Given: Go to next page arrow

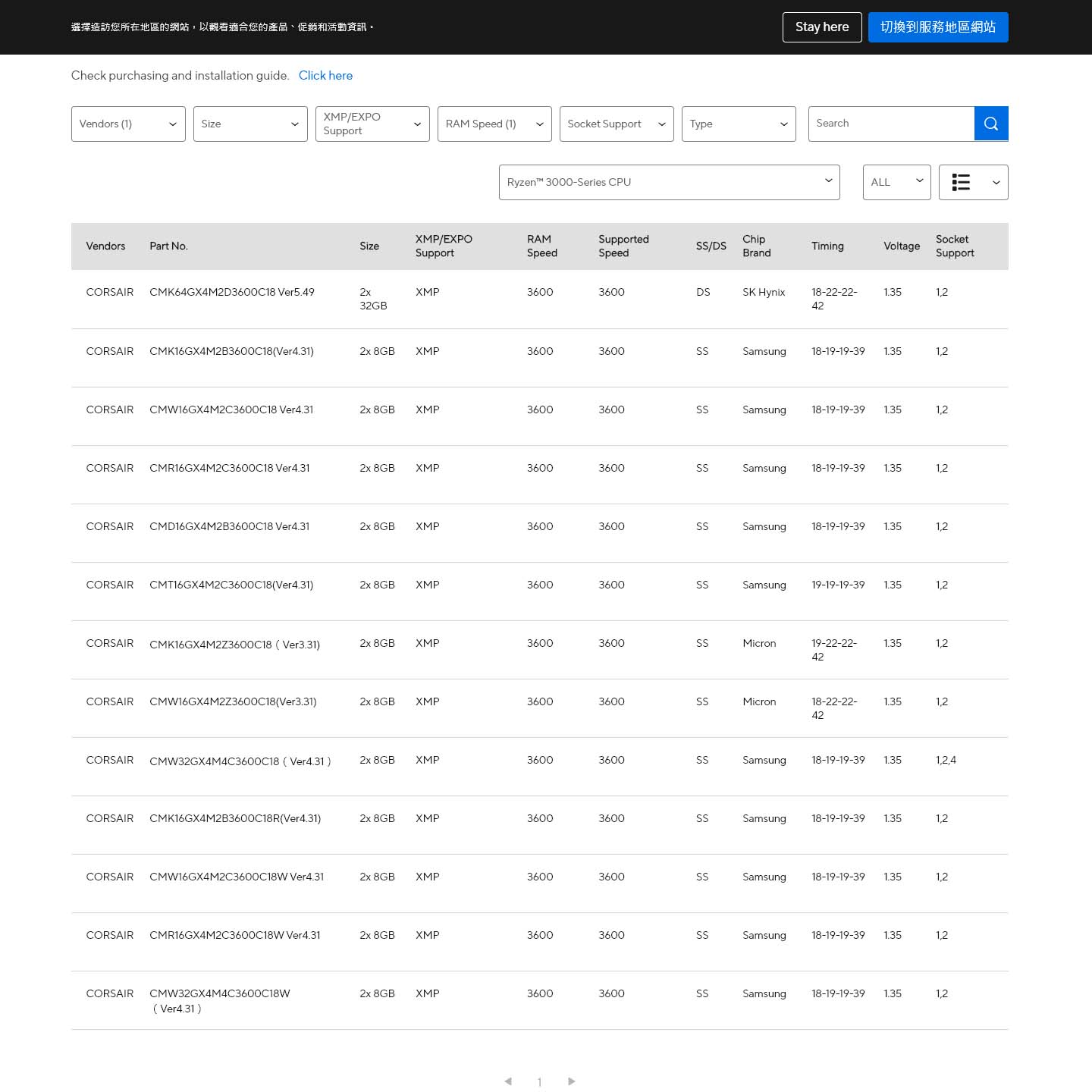Looking at the screenshot, I should coord(572,1081).
